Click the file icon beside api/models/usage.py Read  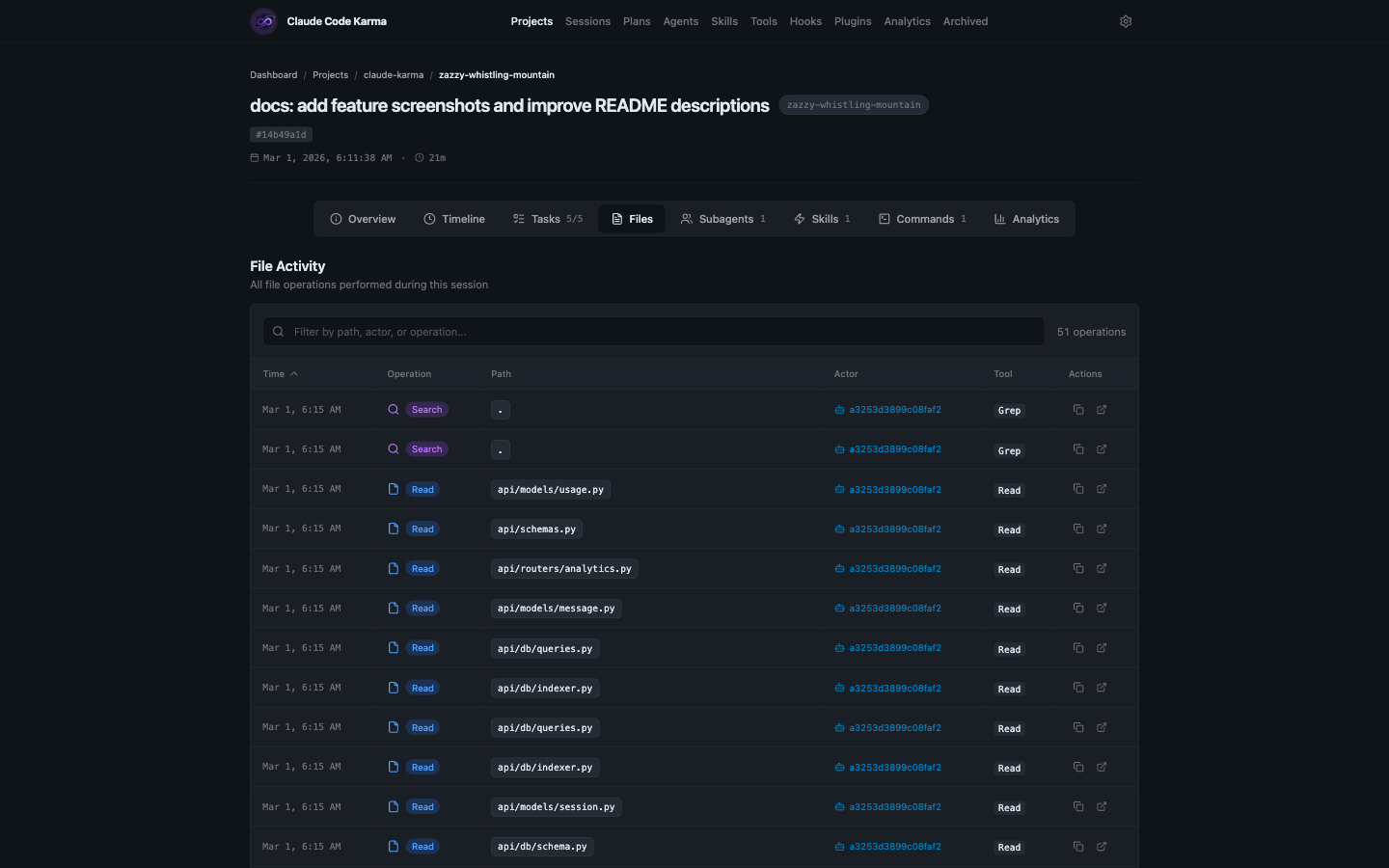[x=394, y=489]
